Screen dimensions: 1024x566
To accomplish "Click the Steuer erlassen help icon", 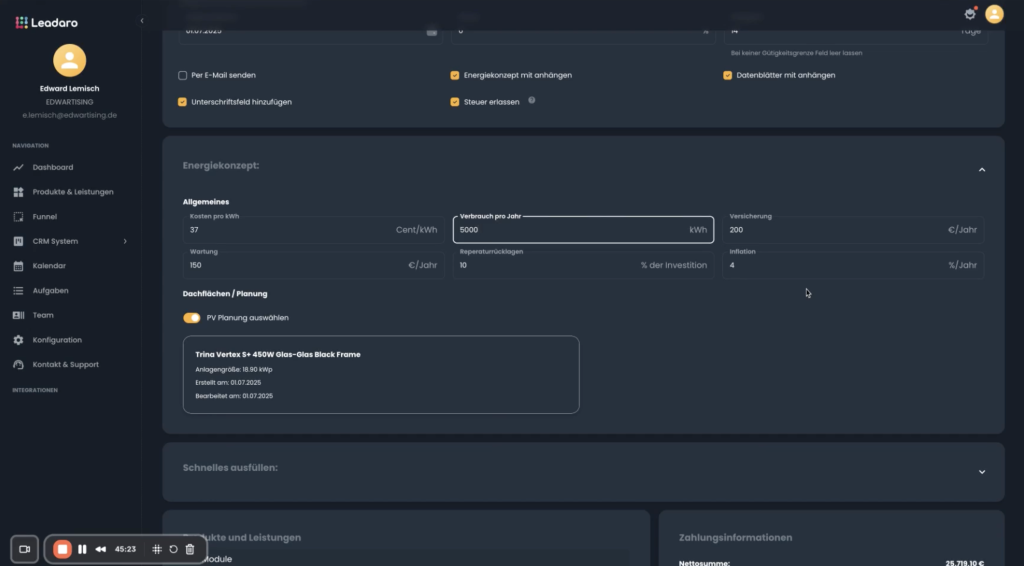I will 532,101.
